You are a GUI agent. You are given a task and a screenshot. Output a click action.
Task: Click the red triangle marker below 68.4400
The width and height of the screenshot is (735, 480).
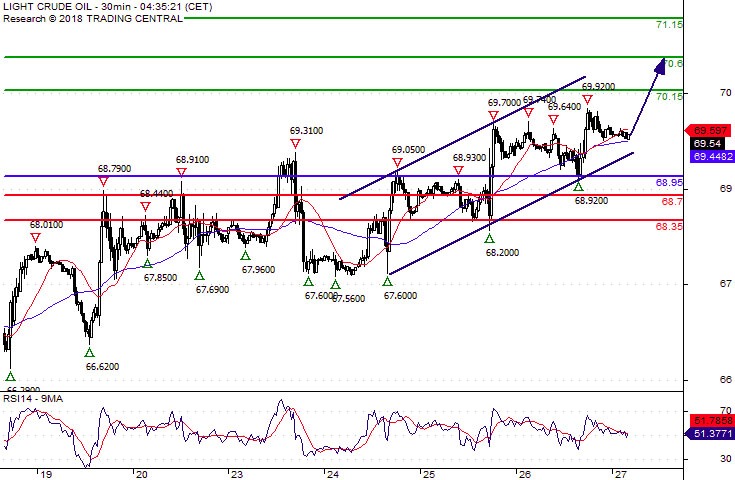tap(145, 207)
